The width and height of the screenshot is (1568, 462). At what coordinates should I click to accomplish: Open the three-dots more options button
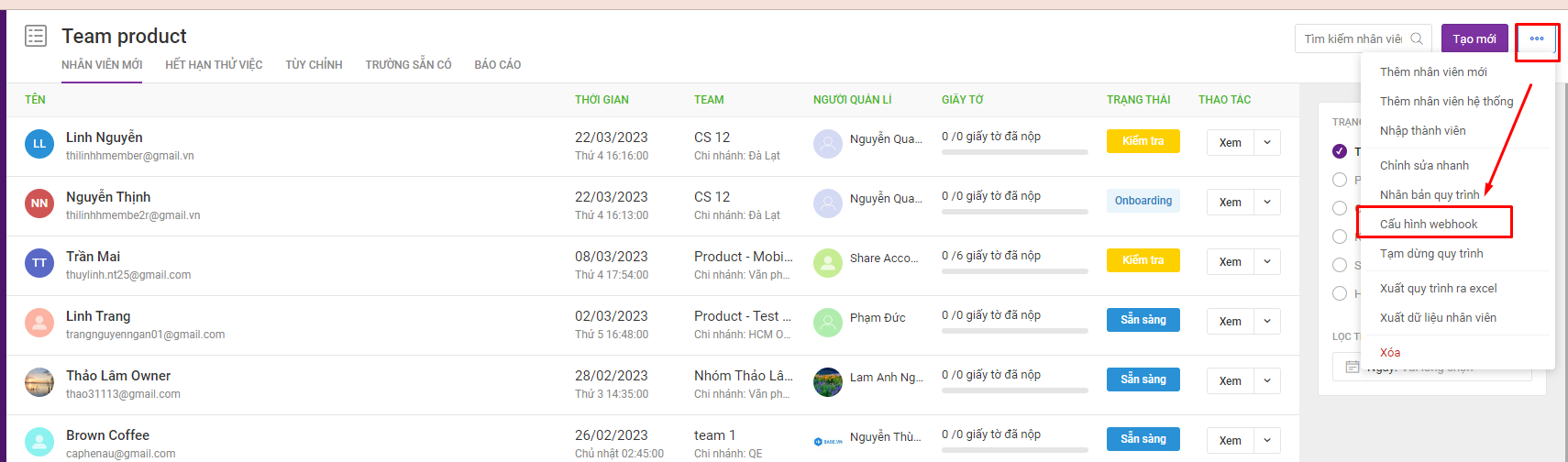point(1537,38)
